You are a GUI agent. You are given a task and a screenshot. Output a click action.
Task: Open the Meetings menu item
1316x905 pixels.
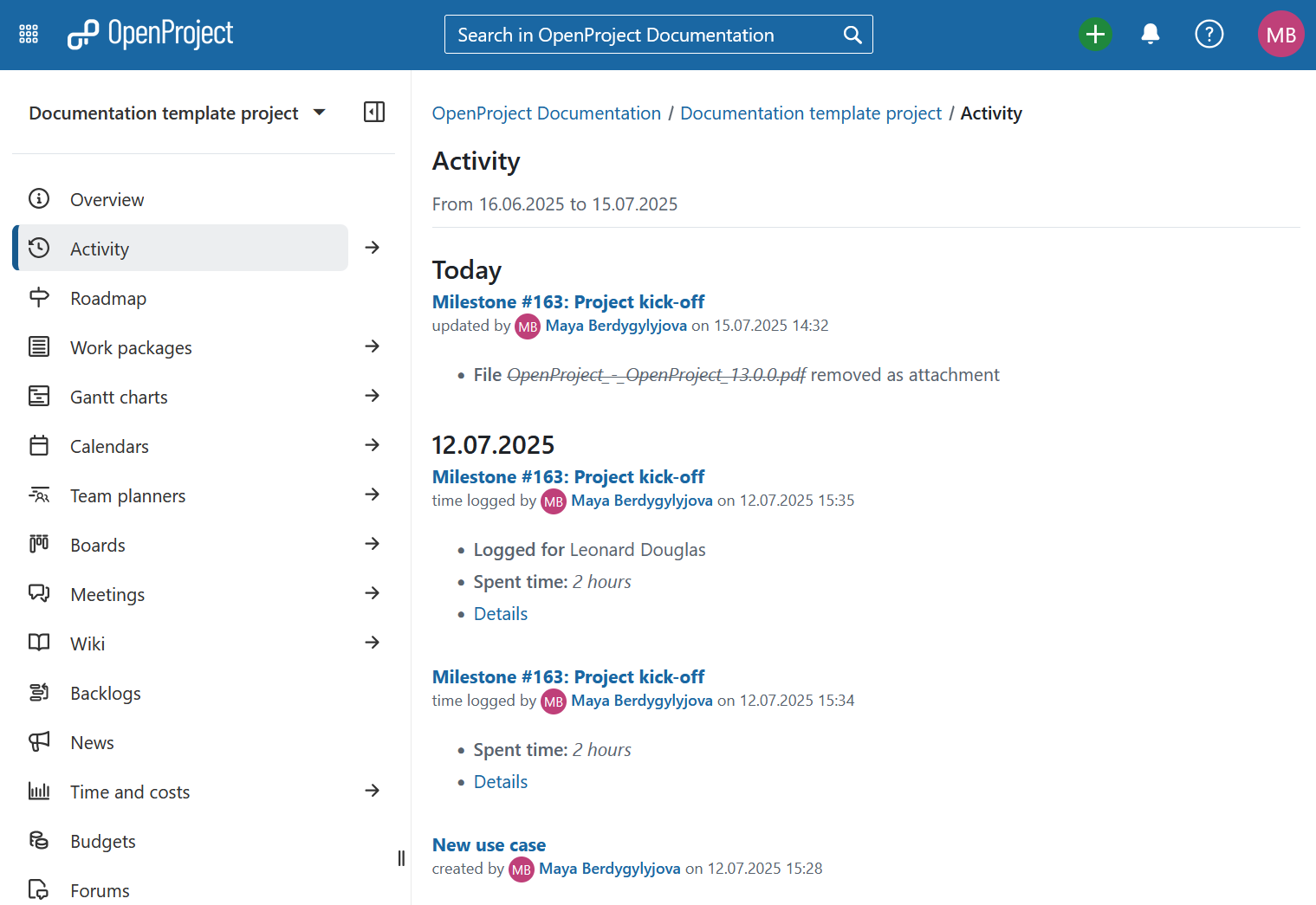(180, 594)
